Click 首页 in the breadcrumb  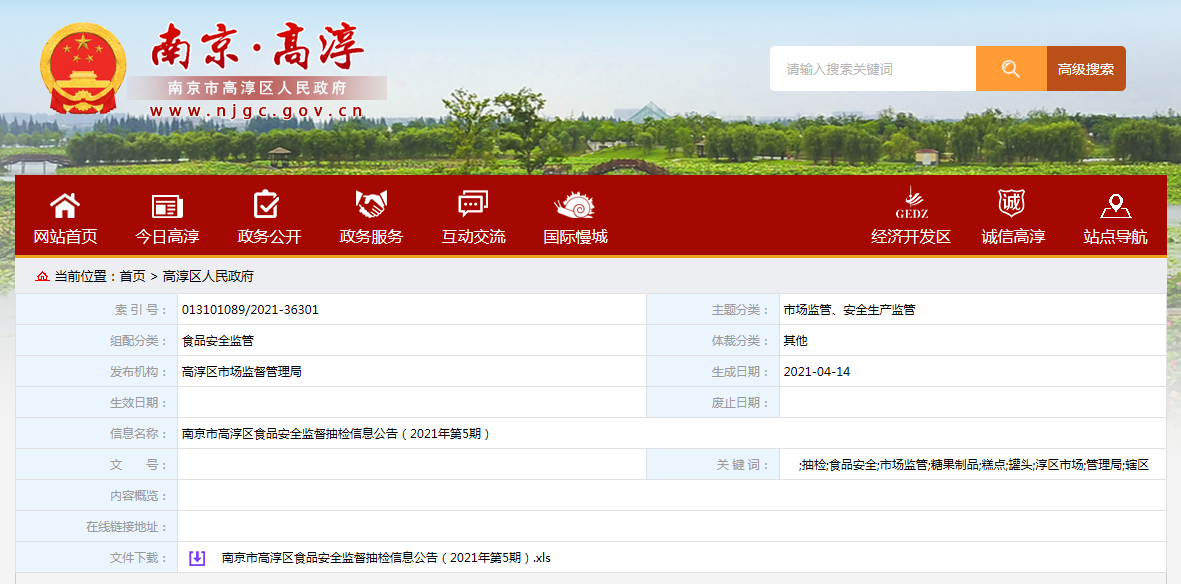pos(132,276)
